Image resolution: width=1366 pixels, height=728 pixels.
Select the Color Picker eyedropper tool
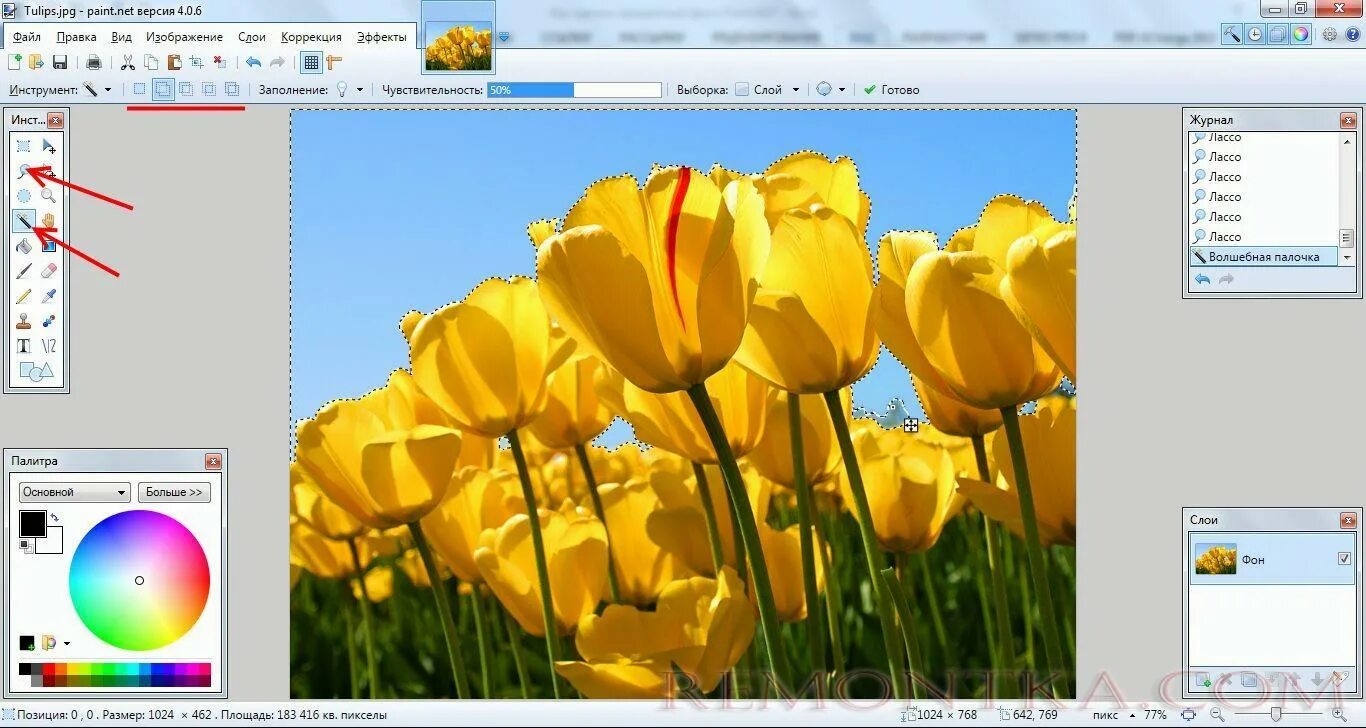pyautogui.click(x=49, y=296)
